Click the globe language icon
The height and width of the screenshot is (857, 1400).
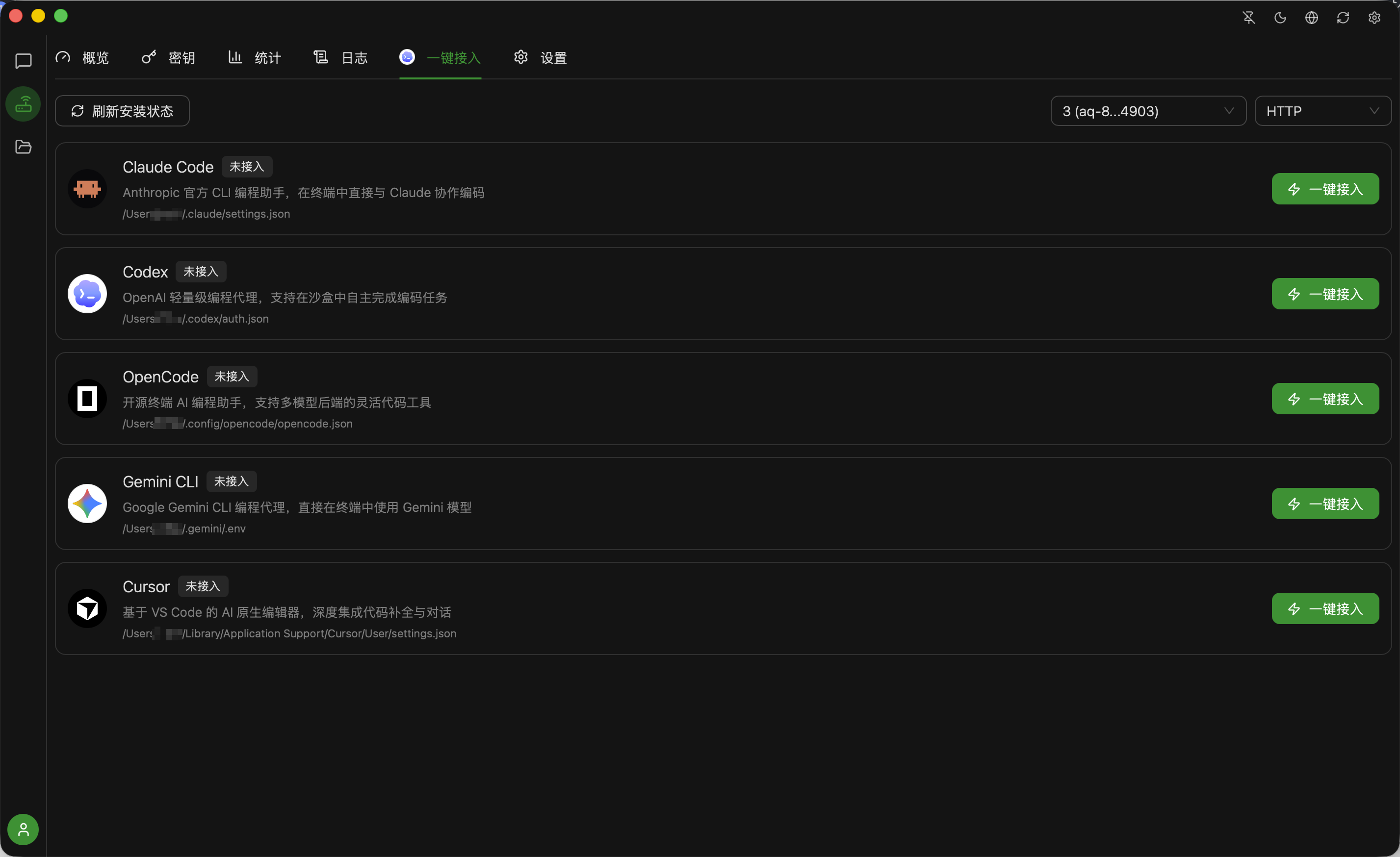[x=1311, y=18]
